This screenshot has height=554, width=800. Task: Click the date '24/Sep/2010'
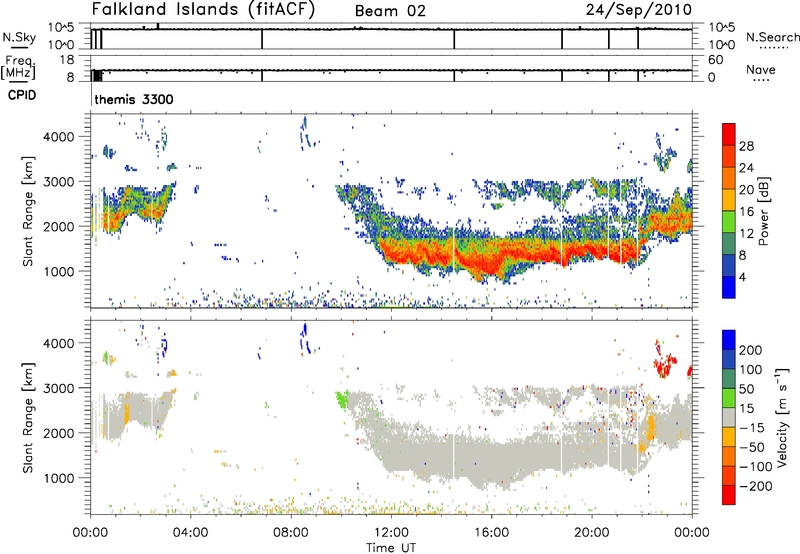[x=639, y=10]
